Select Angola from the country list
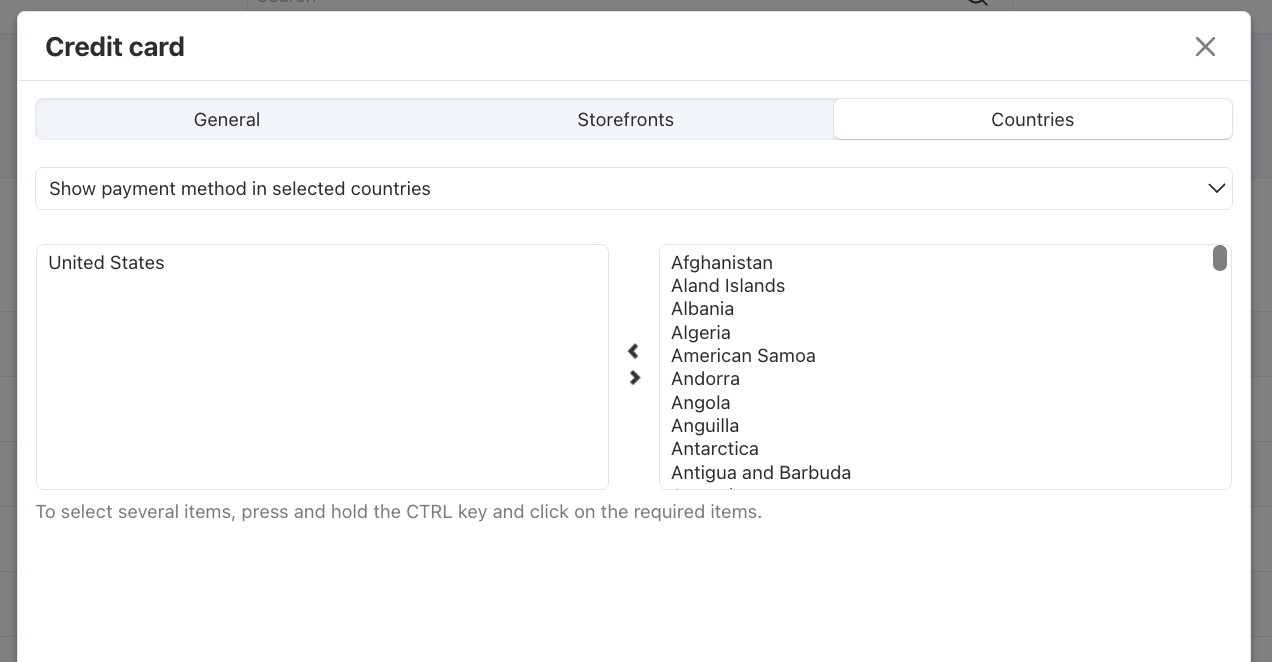Viewport: 1272px width, 662px height. pos(700,402)
